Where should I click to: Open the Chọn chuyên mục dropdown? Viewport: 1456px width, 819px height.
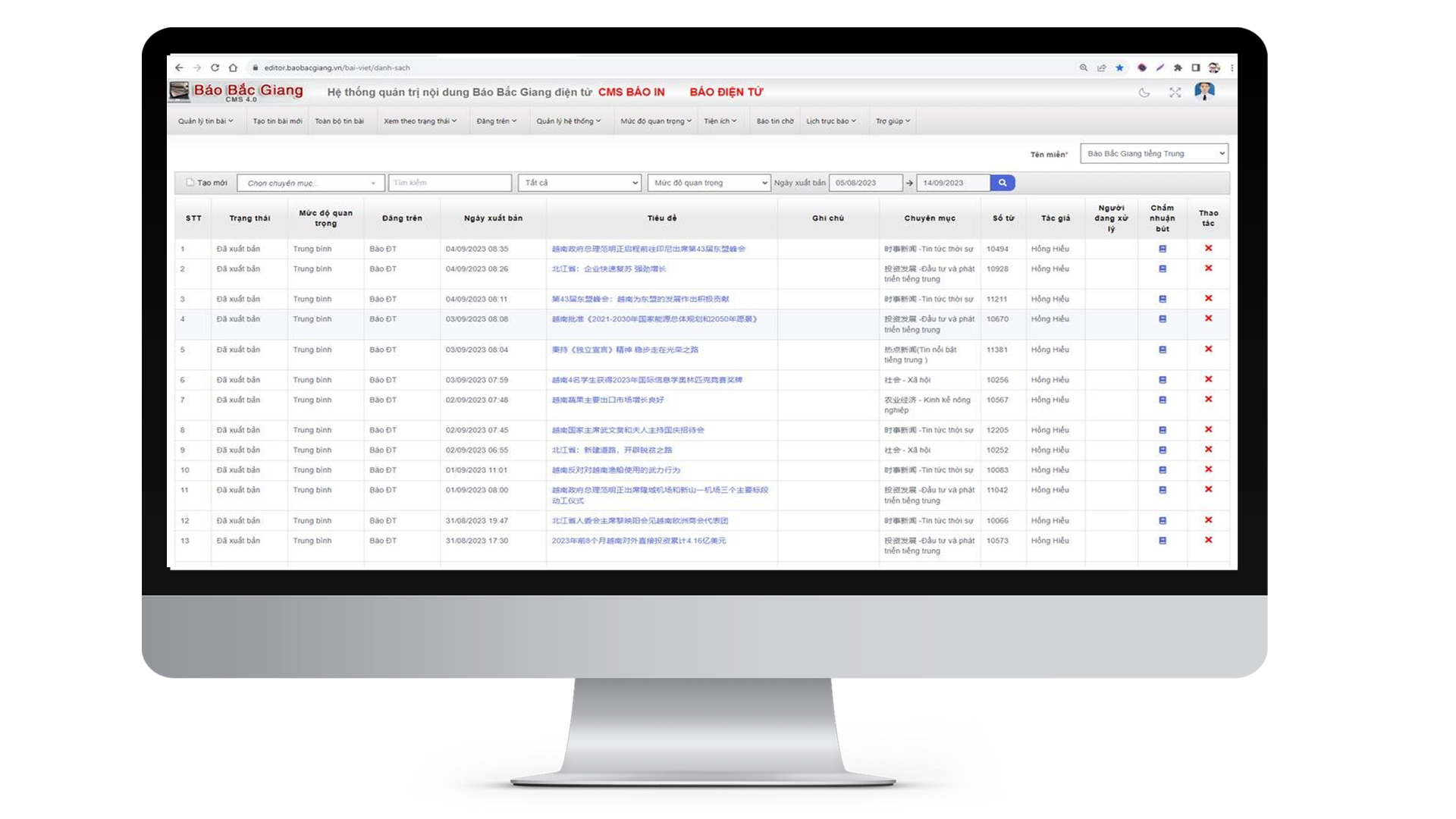click(310, 183)
